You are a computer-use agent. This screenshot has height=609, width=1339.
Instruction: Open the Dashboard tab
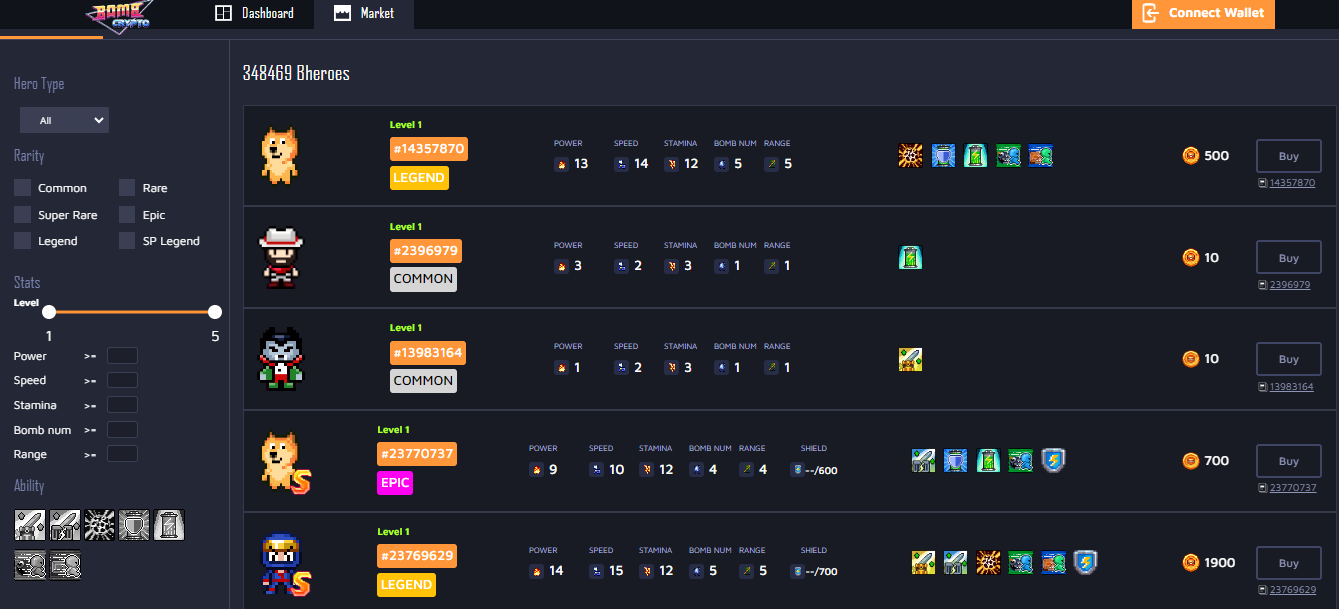[x=254, y=14]
